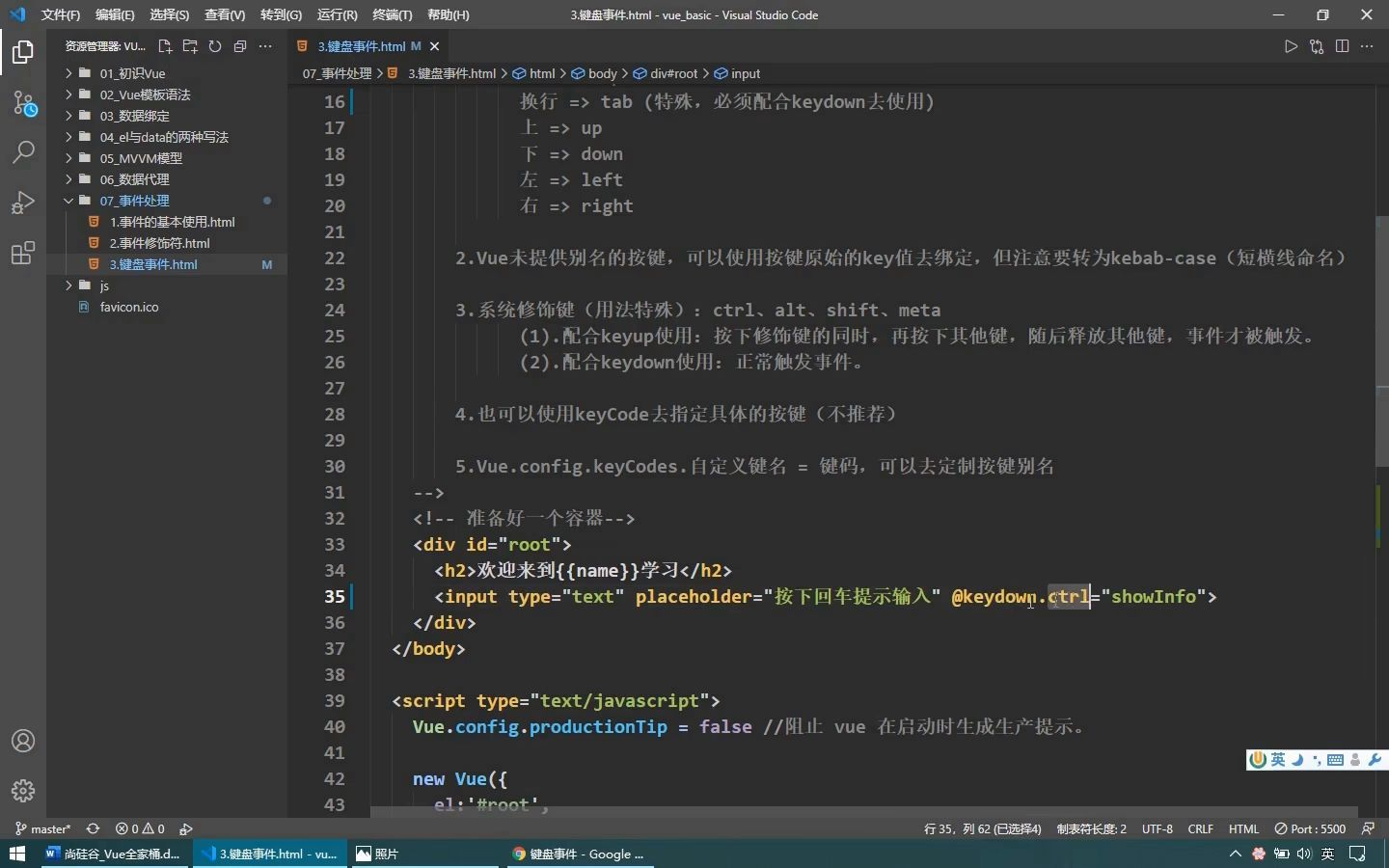Open the 选择(S) menu
The height and width of the screenshot is (868, 1389).
(170, 15)
